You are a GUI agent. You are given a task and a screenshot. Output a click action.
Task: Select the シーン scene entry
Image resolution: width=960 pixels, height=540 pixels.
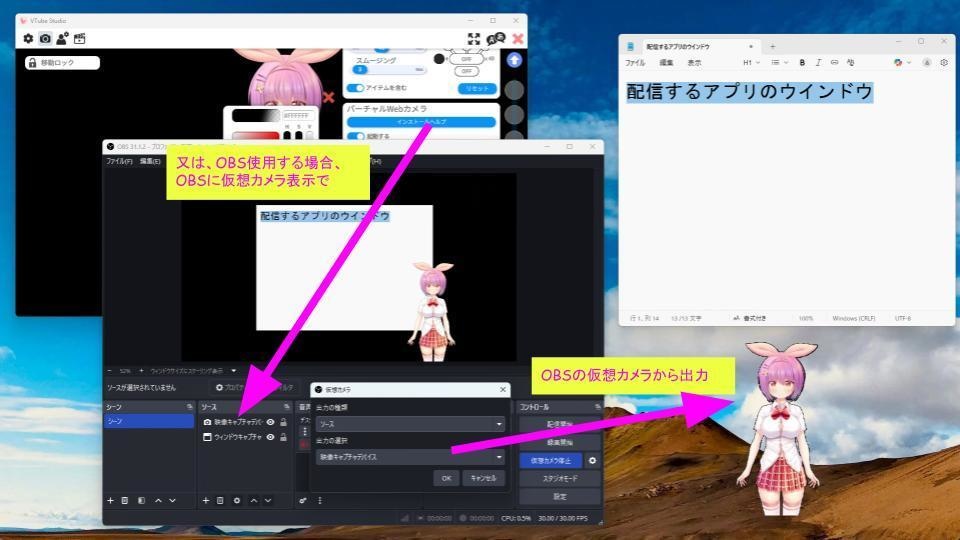pos(149,421)
